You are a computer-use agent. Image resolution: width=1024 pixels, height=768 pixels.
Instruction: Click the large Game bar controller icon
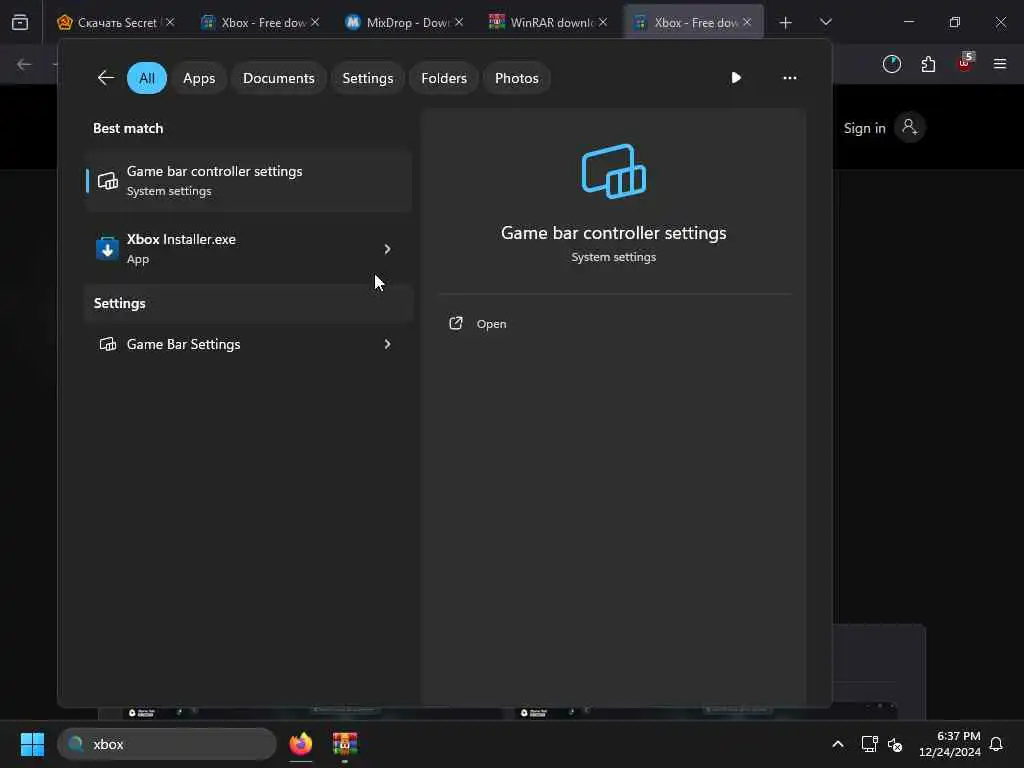[614, 171]
